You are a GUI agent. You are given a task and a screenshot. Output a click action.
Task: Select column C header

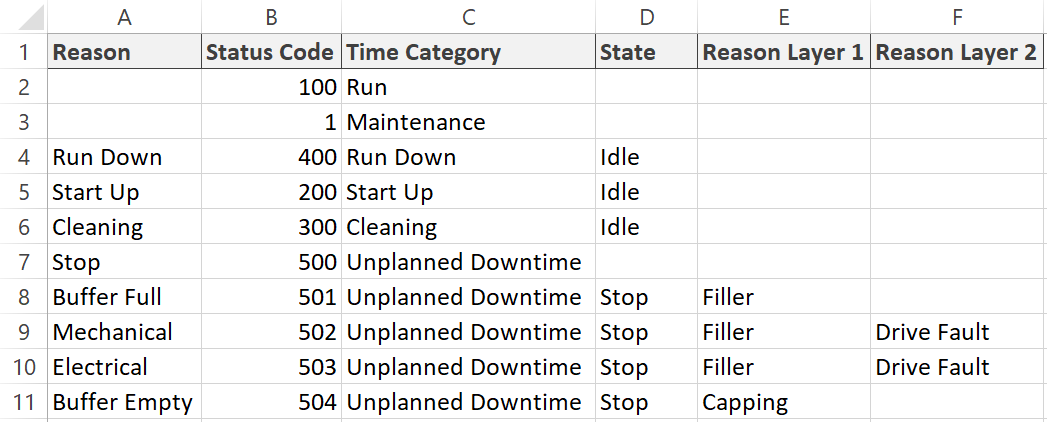coord(468,17)
